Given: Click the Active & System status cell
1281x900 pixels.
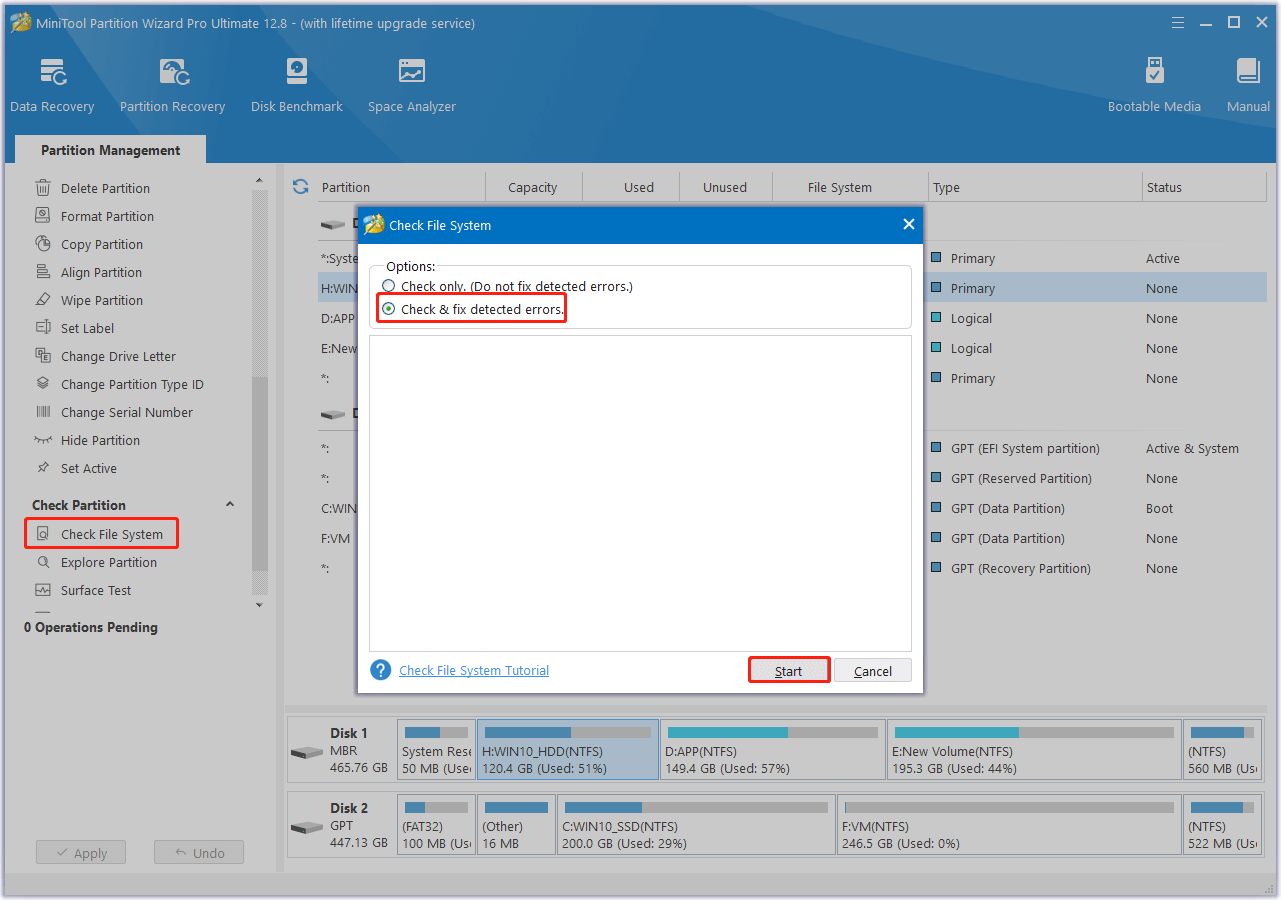Looking at the screenshot, I should click(1192, 448).
